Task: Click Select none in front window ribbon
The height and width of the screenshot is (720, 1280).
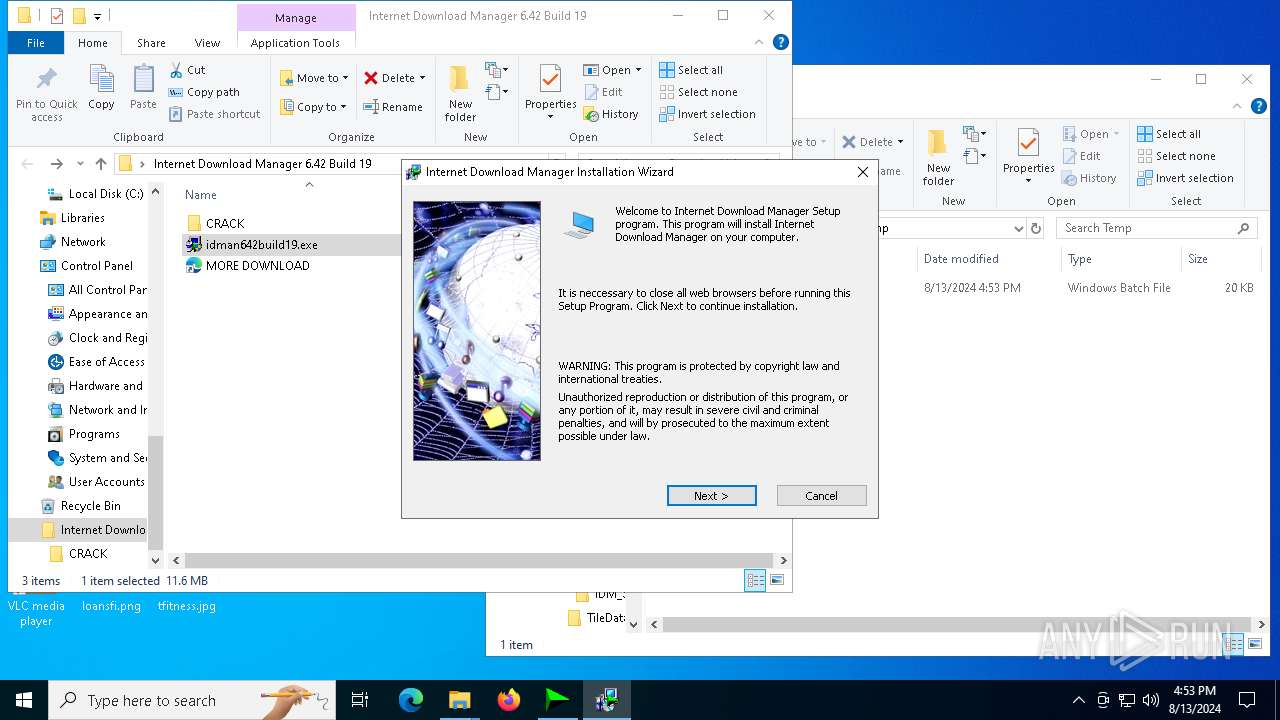Action: [x=698, y=92]
